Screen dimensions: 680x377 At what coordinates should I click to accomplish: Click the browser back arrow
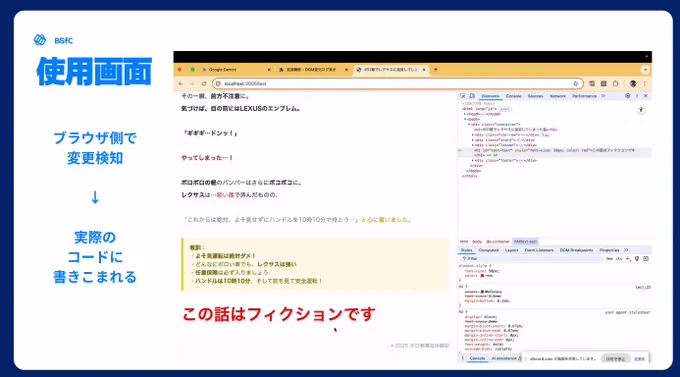point(181,83)
